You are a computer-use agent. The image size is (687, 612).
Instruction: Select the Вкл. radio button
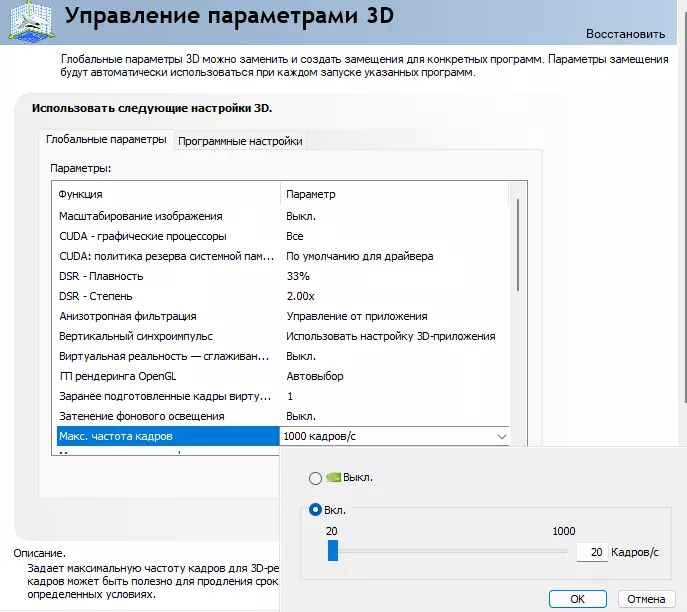(x=315, y=510)
